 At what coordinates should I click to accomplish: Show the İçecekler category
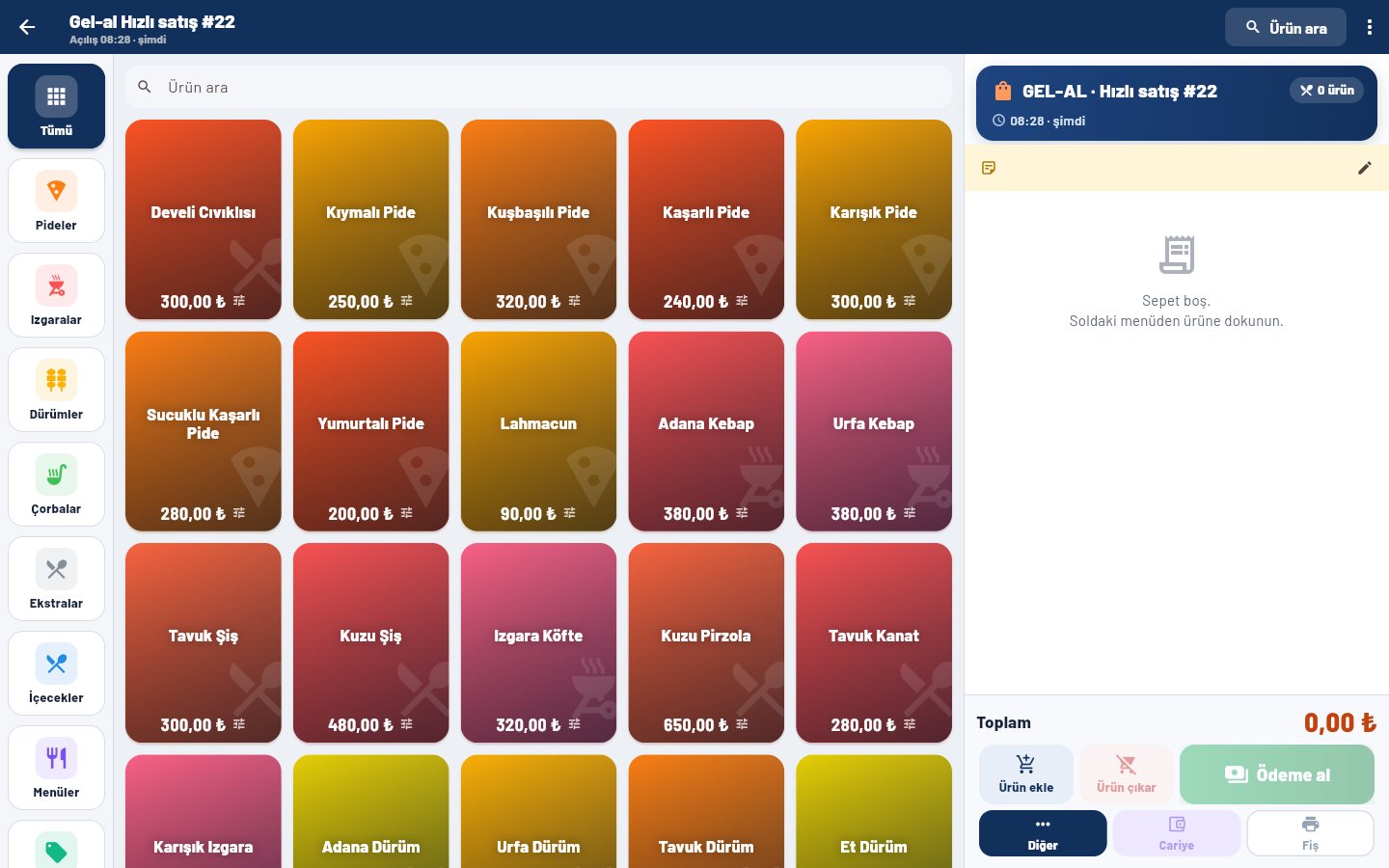click(x=56, y=673)
